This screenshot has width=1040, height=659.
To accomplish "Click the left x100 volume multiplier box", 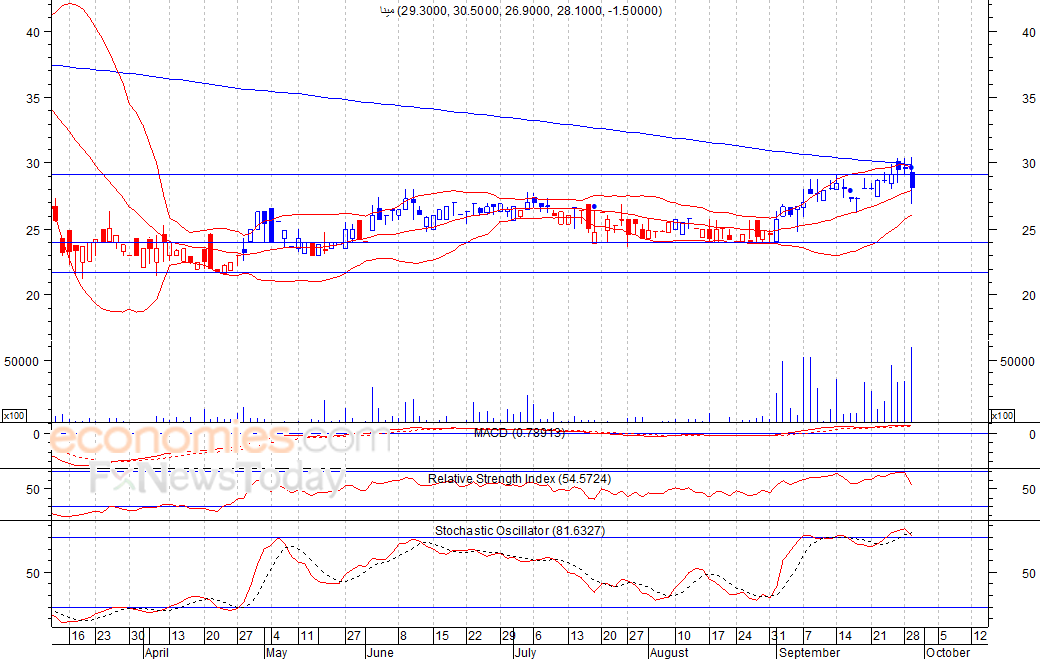I will [14, 416].
